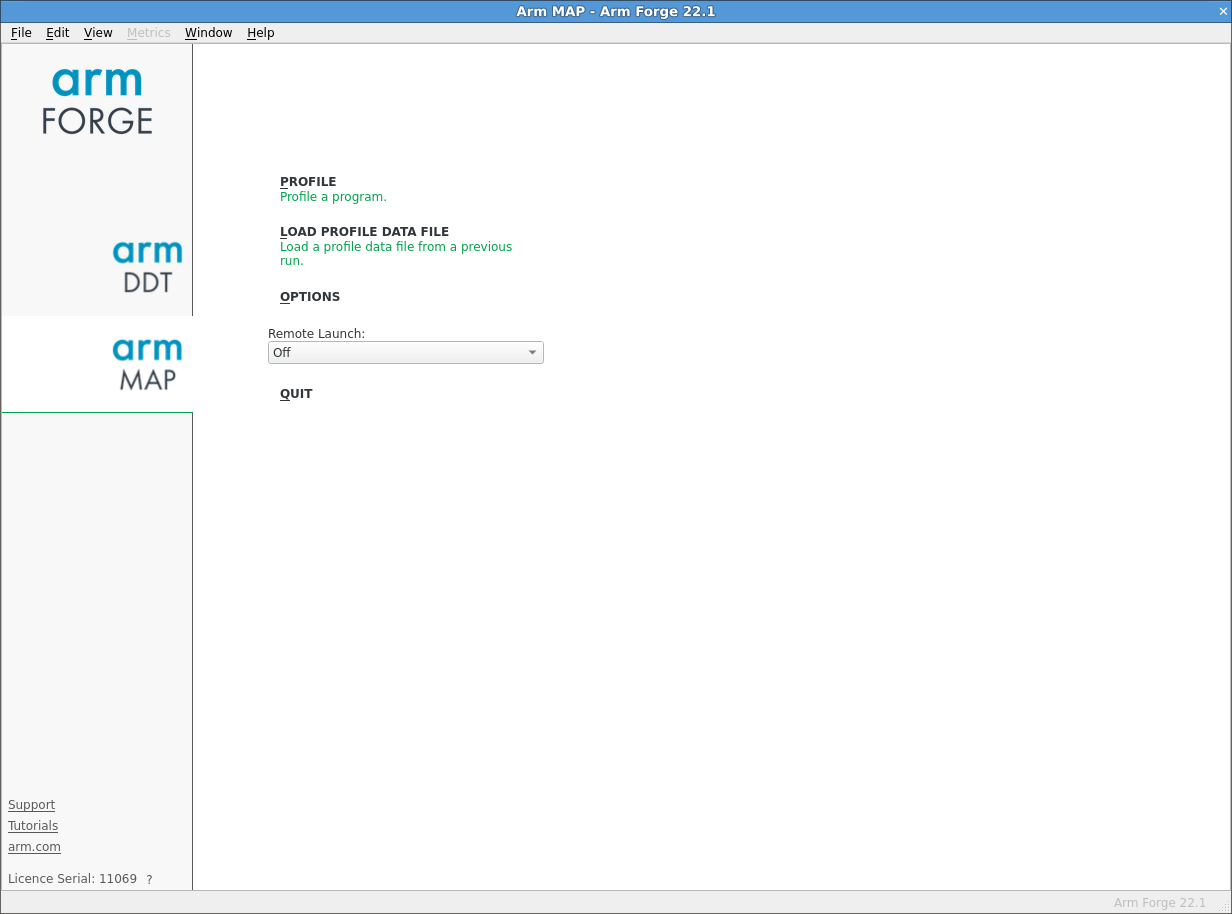Viewport: 1232px width, 914px height.
Task: Open OPTIONS from the welcome page
Action: click(310, 297)
